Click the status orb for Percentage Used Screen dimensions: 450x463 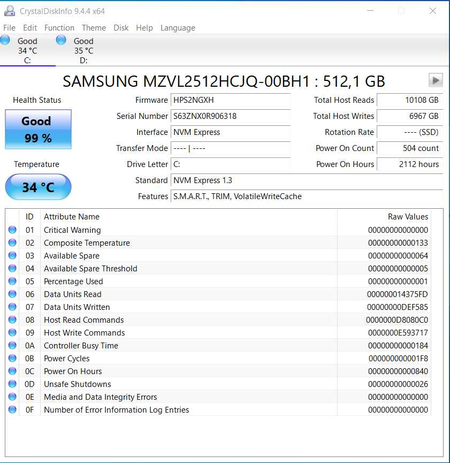click(x=12, y=281)
